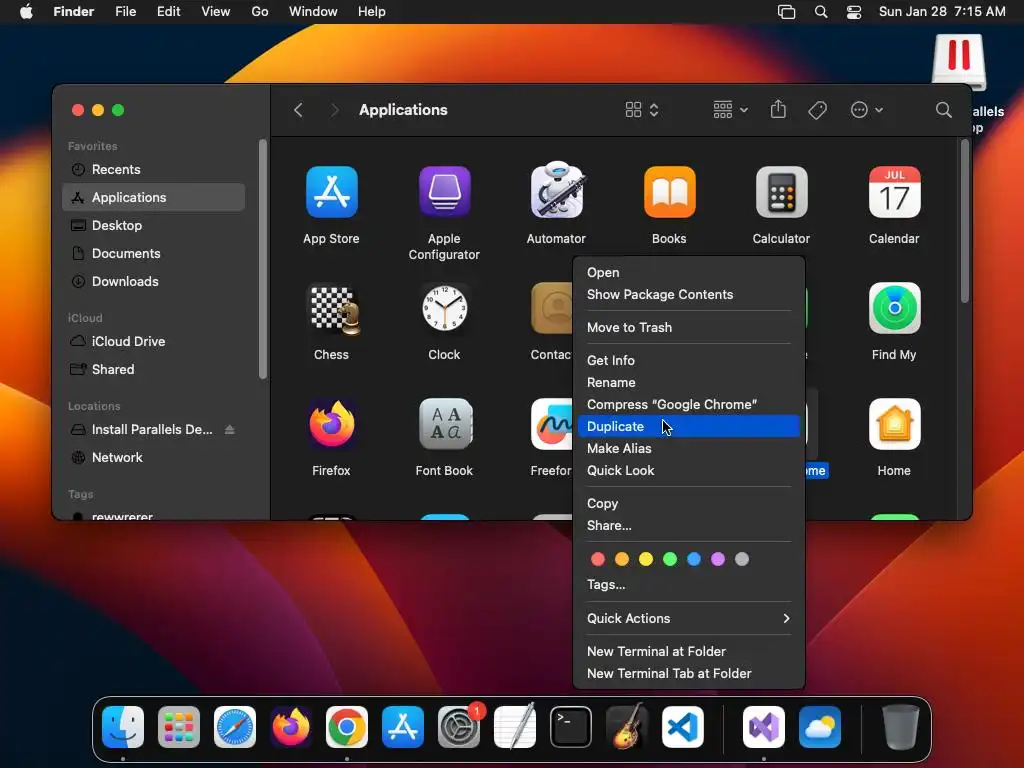Open Downloads in the sidebar
This screenshot has height=768, width=1024.
click(153, 281)
